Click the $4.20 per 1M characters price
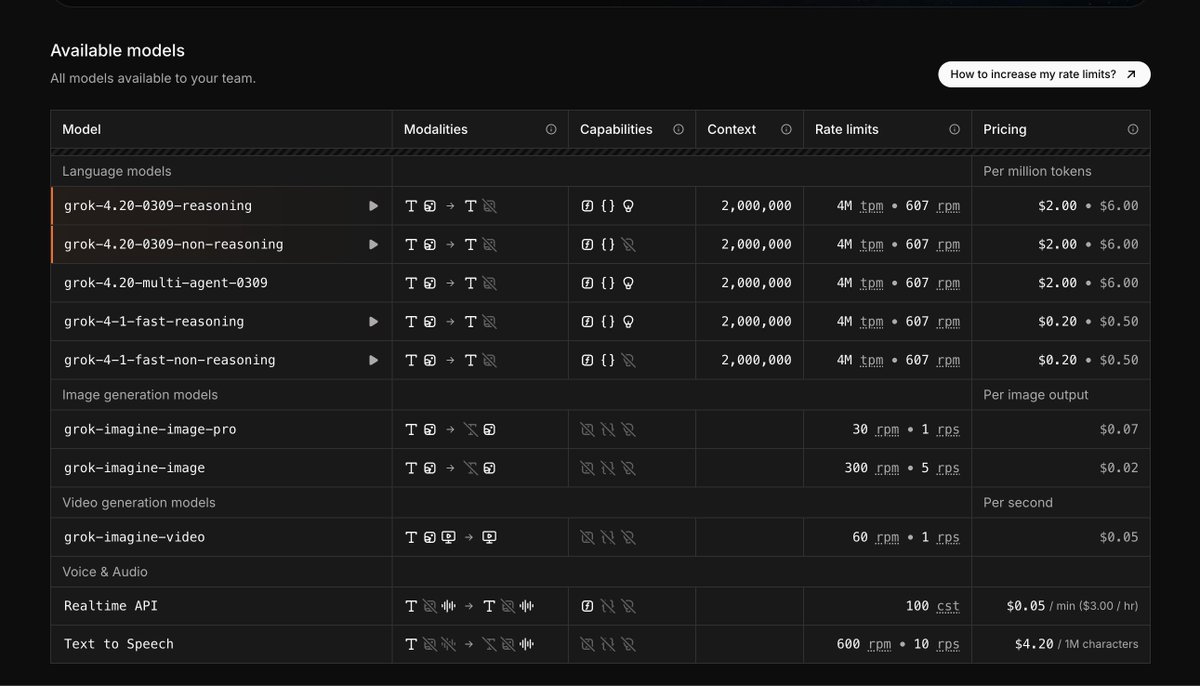The width and height of the screenshot is (1200, 686). (1076, 644)
